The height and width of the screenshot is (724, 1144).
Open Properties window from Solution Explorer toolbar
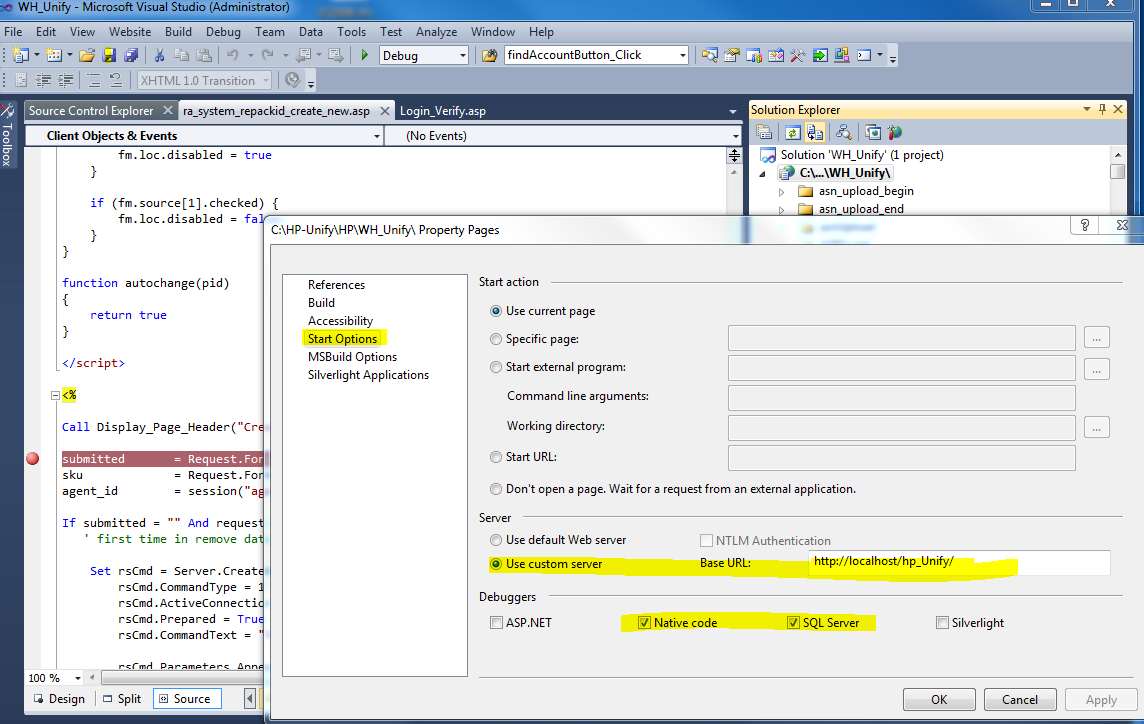click(764, 131)
